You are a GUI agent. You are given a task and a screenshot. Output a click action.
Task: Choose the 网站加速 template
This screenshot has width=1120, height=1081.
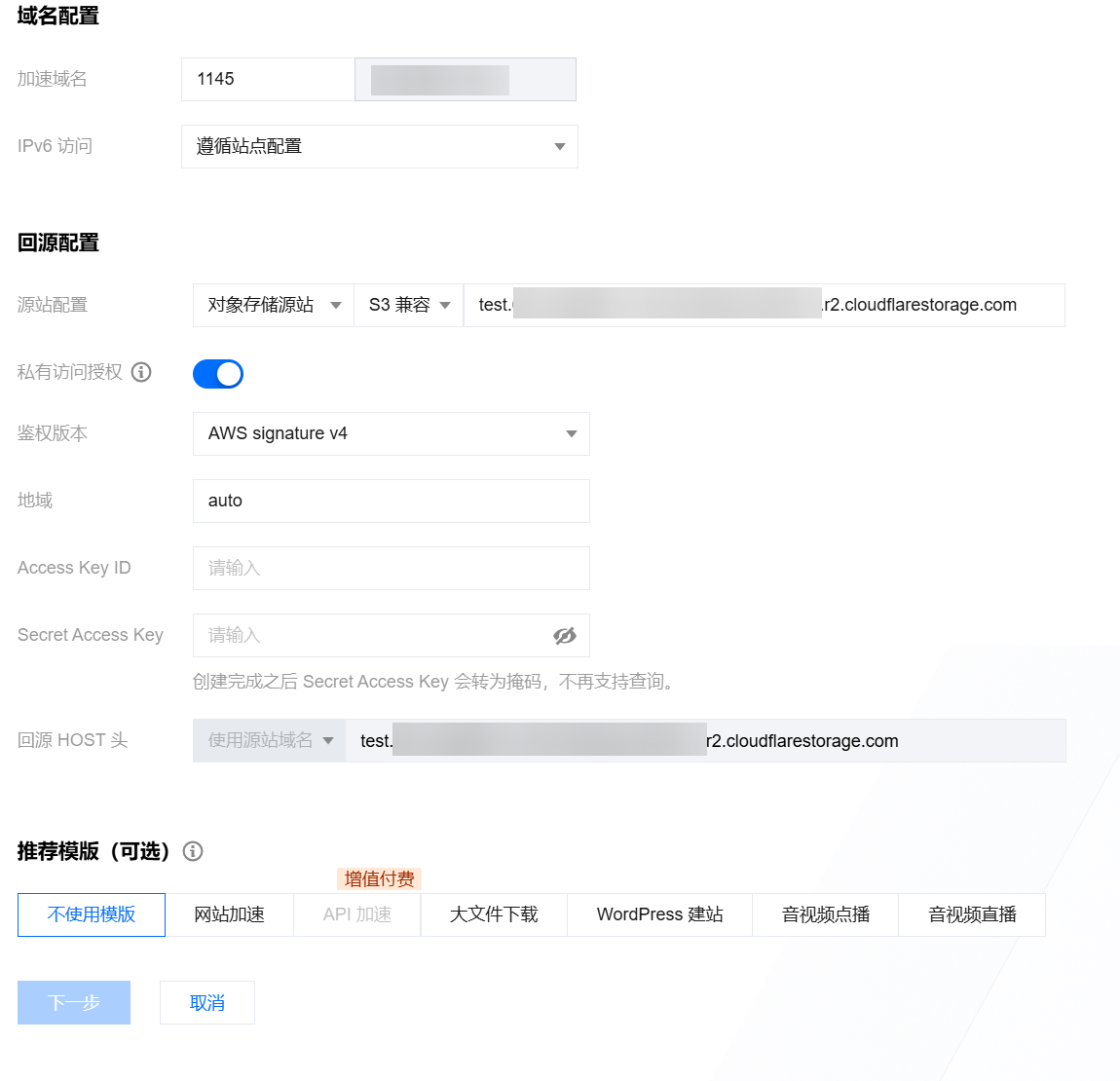(x=229, y=914)
